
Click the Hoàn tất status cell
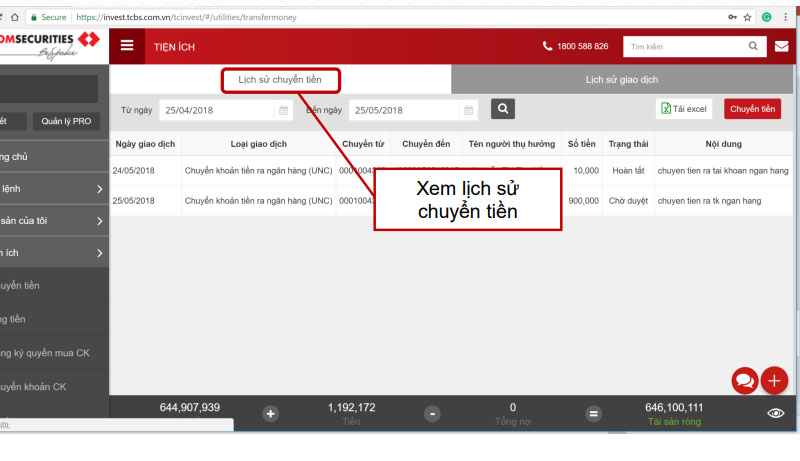(628, 170)
